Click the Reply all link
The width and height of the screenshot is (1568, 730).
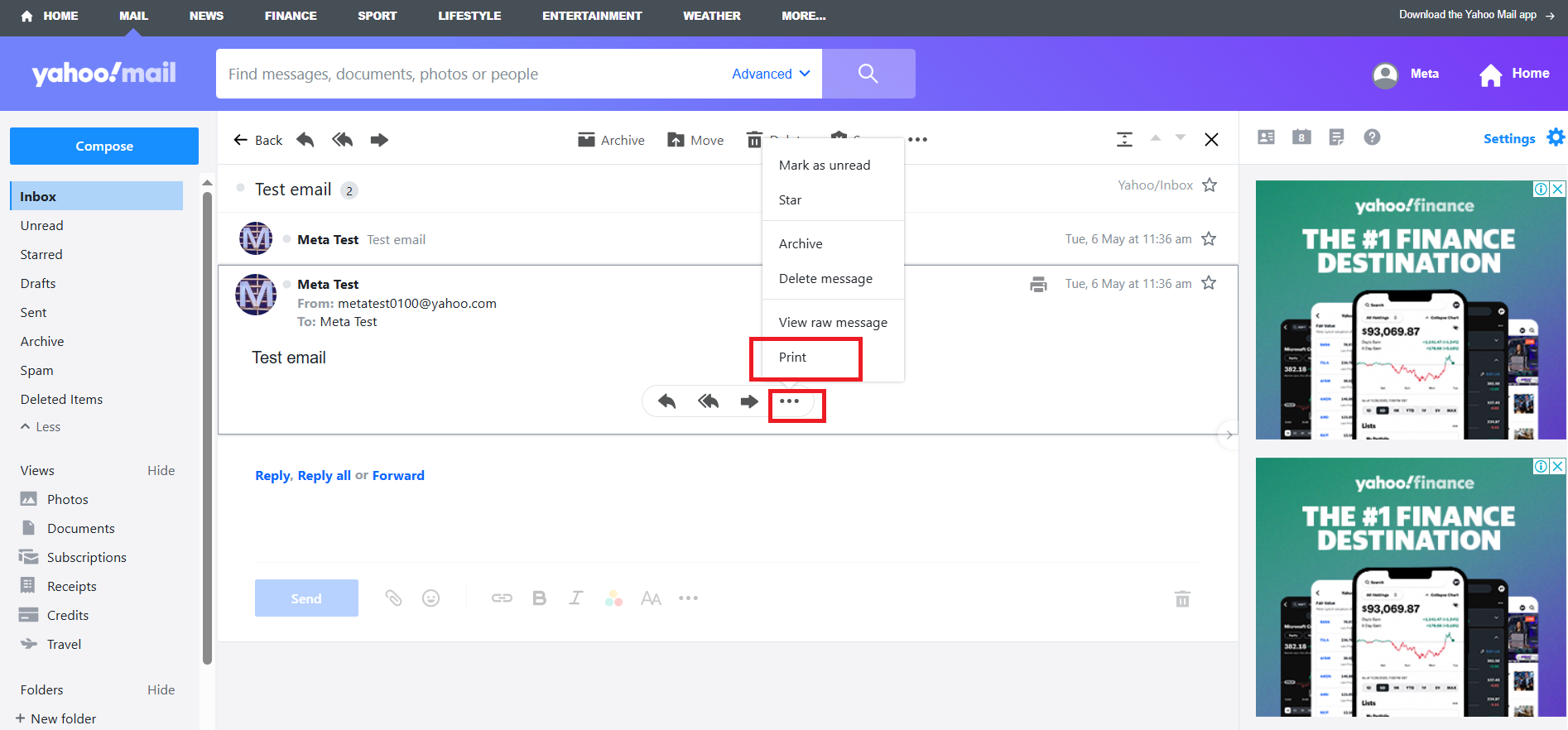(324, 475)
